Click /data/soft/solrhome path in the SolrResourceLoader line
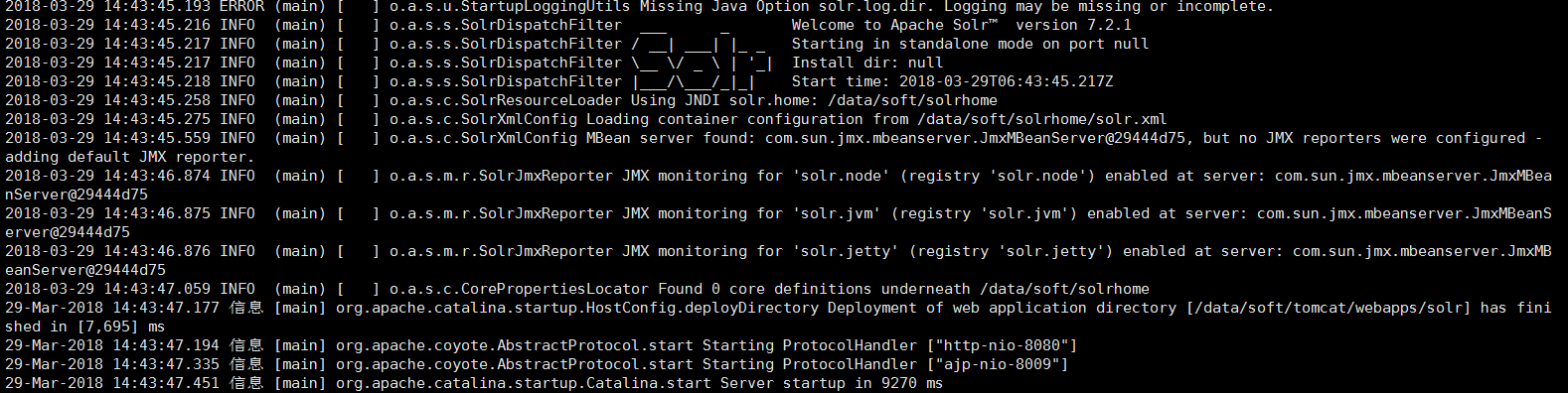This screenshot has width=1568, height=393. click(x=912, y=100)
